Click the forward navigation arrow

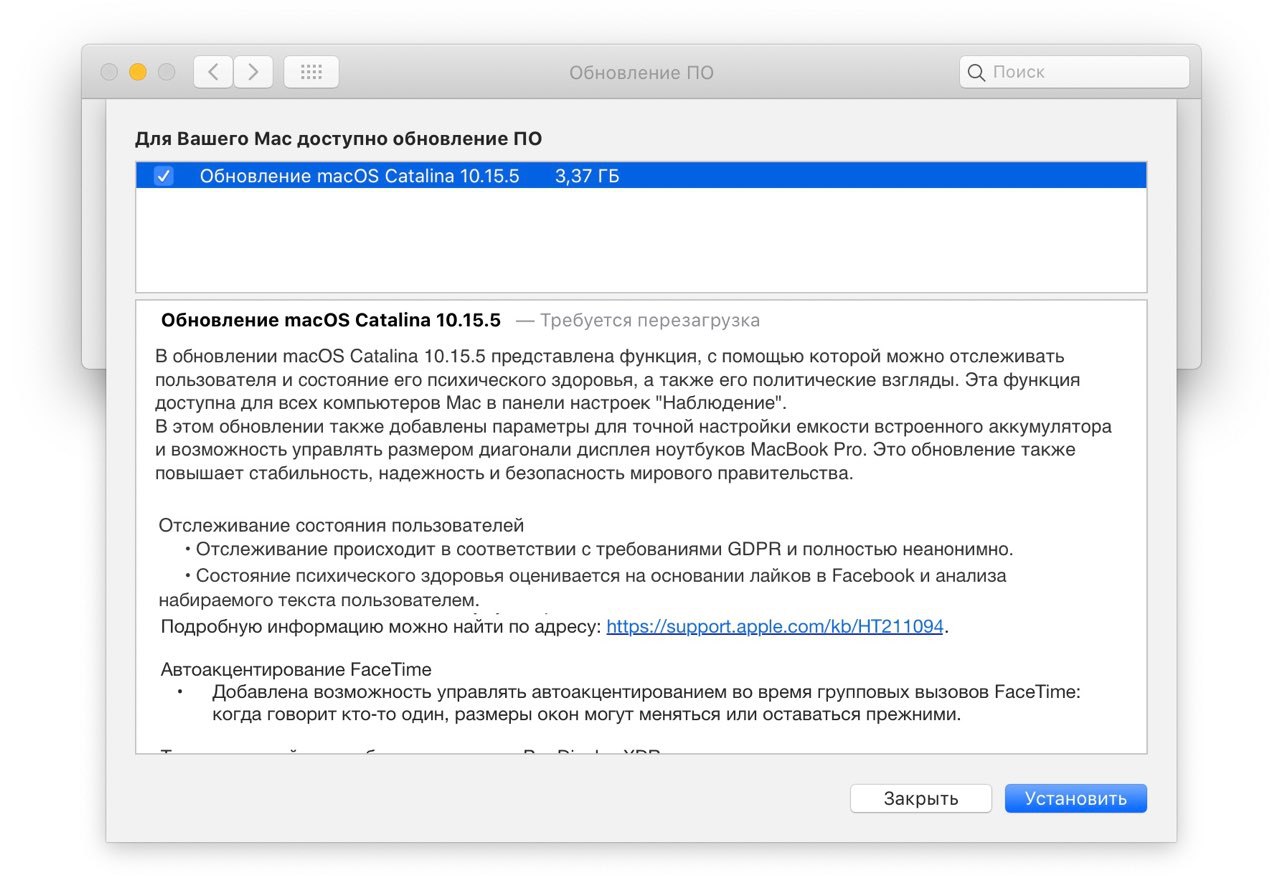(253, 72)
